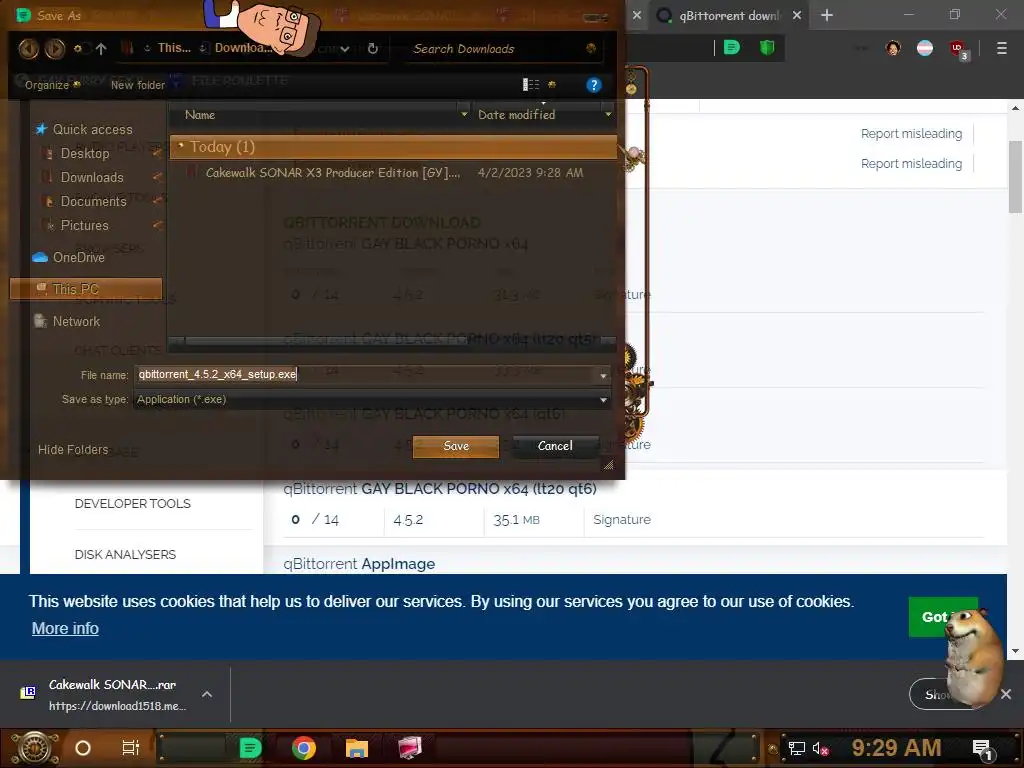Sort files by Date modified column

tap(517, 115)
